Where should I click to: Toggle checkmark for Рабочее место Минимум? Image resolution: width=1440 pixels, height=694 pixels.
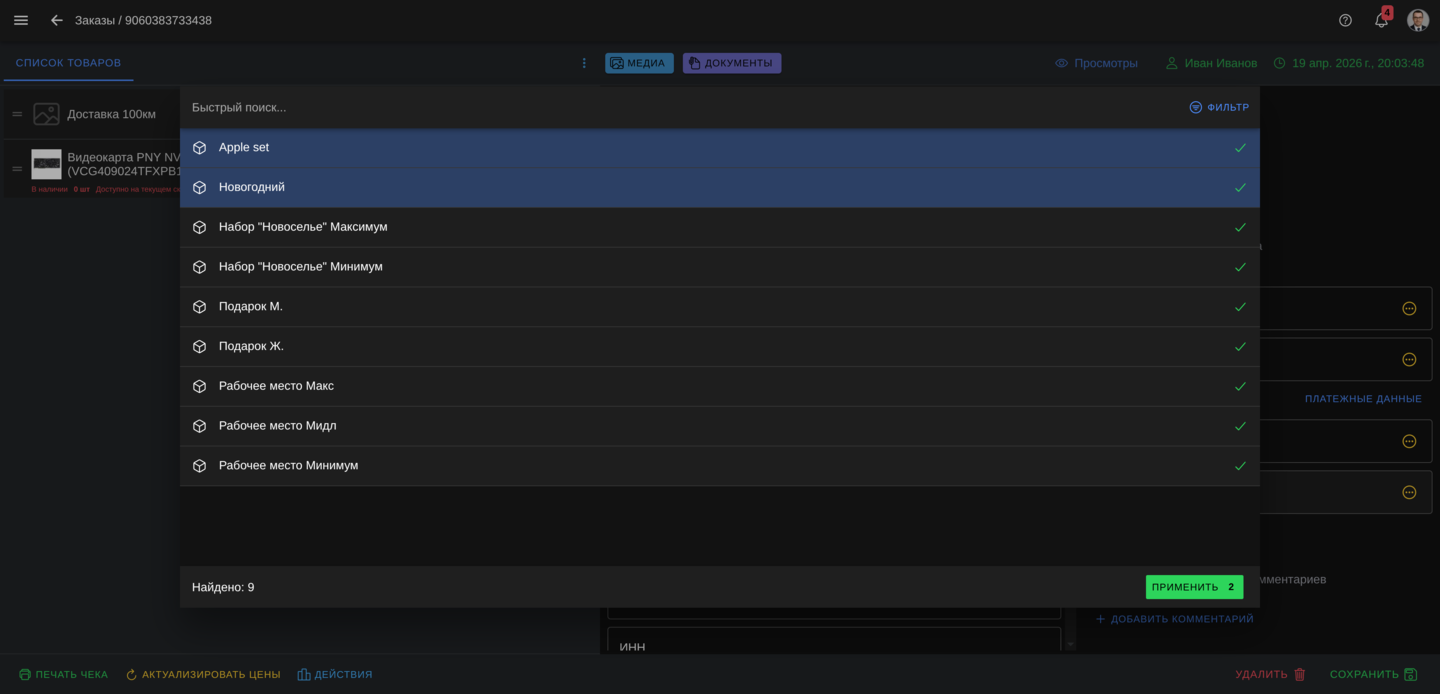[x=1240, y=466]
